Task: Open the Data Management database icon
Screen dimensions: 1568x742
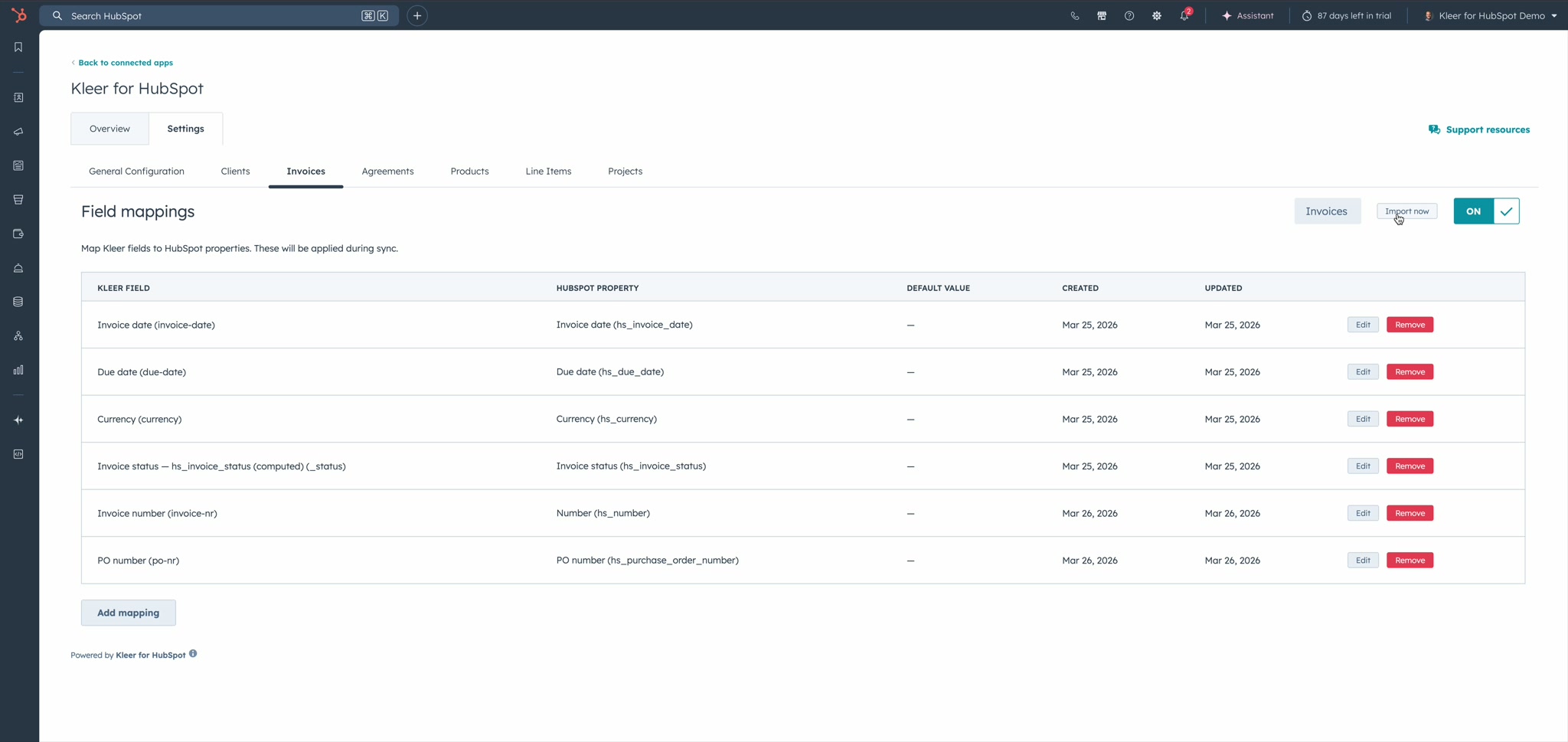Action: (18, 302)
